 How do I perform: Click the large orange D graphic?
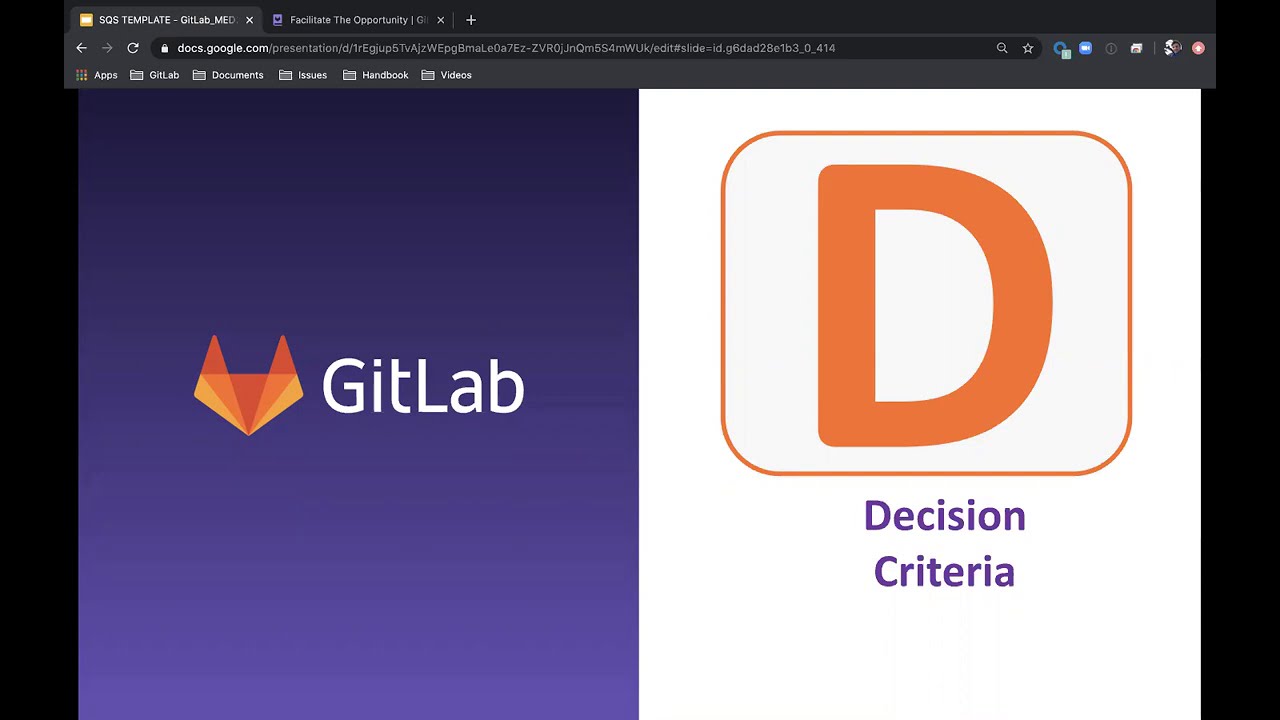point(934,305)
